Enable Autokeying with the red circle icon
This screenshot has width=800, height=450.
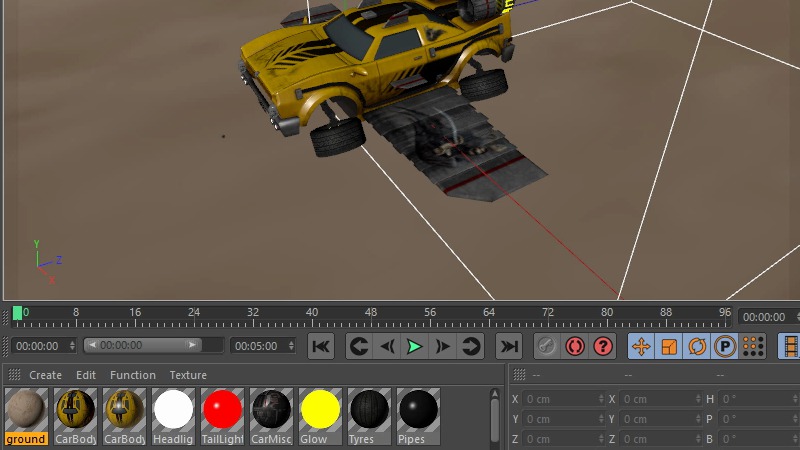575,346
